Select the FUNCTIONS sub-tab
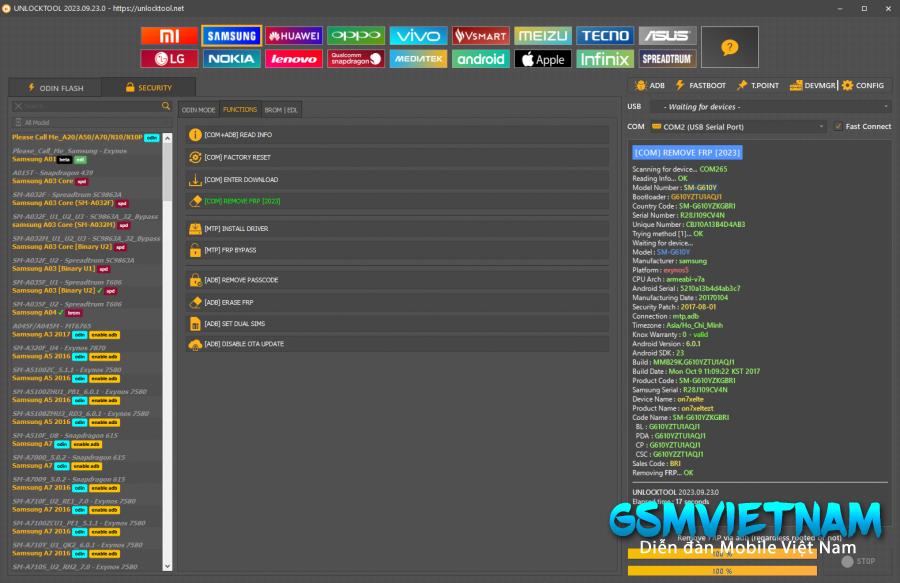Image resolution: width=900 pixels, height=583 pixels. (x=240, y=110)
